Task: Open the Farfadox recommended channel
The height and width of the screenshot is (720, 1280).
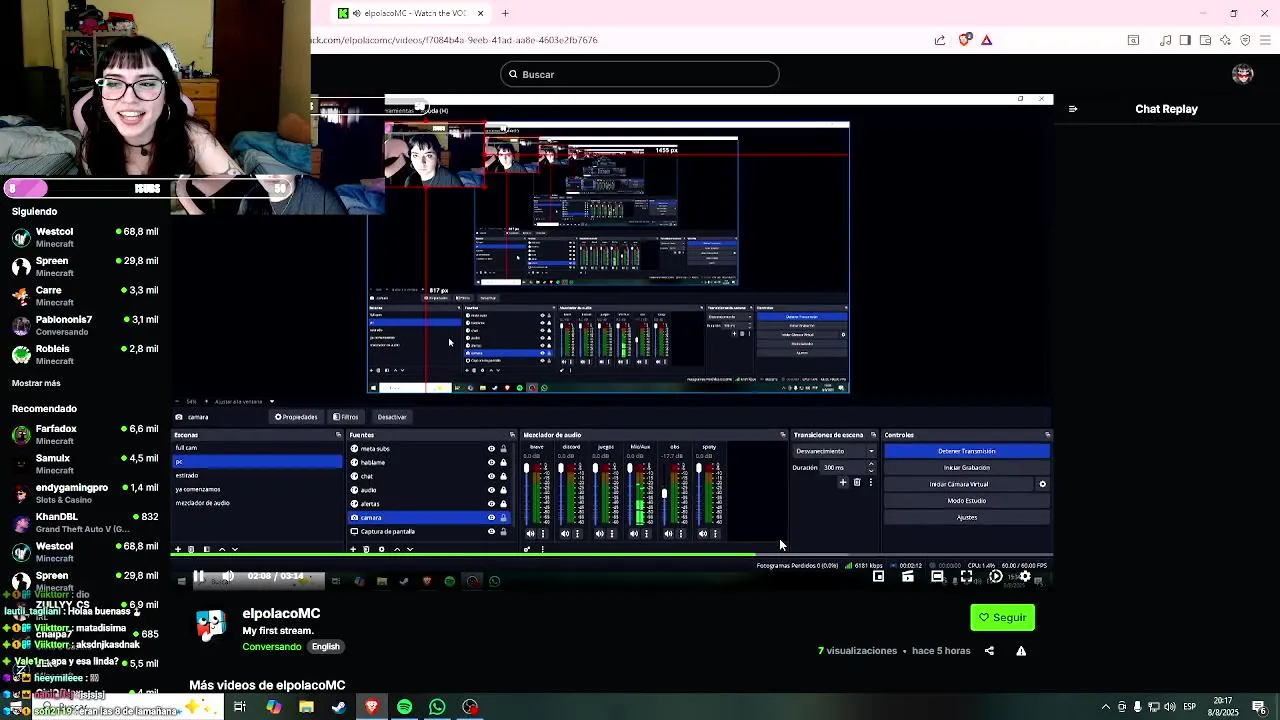Action: point(85,434)
